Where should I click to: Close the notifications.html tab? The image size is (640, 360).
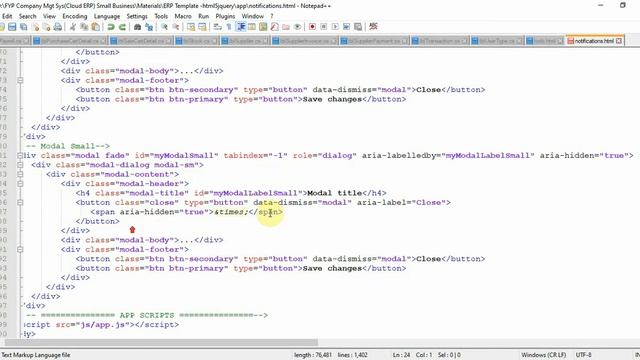click(619, 41)
